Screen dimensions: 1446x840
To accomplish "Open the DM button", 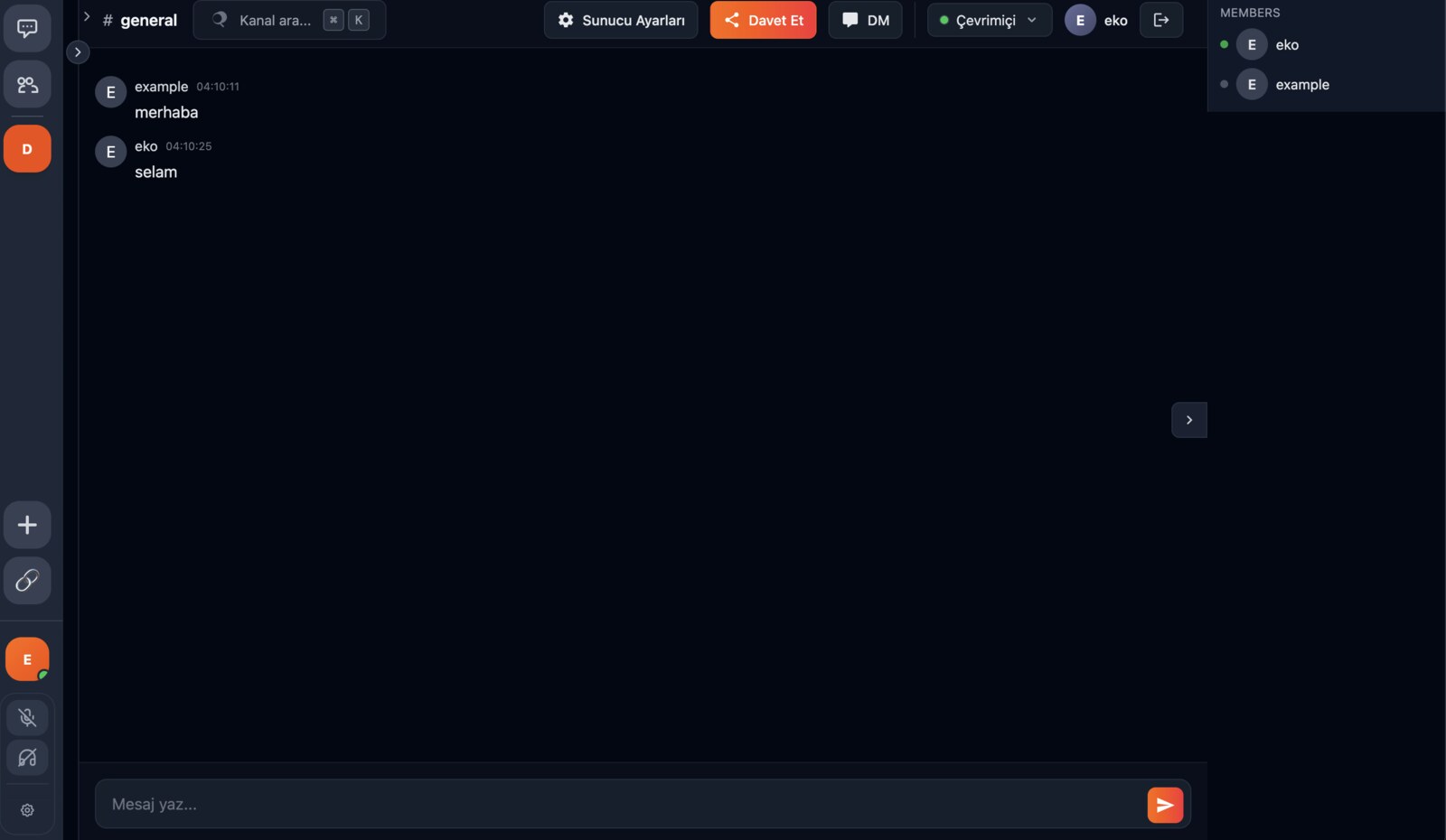I will 865,20.
